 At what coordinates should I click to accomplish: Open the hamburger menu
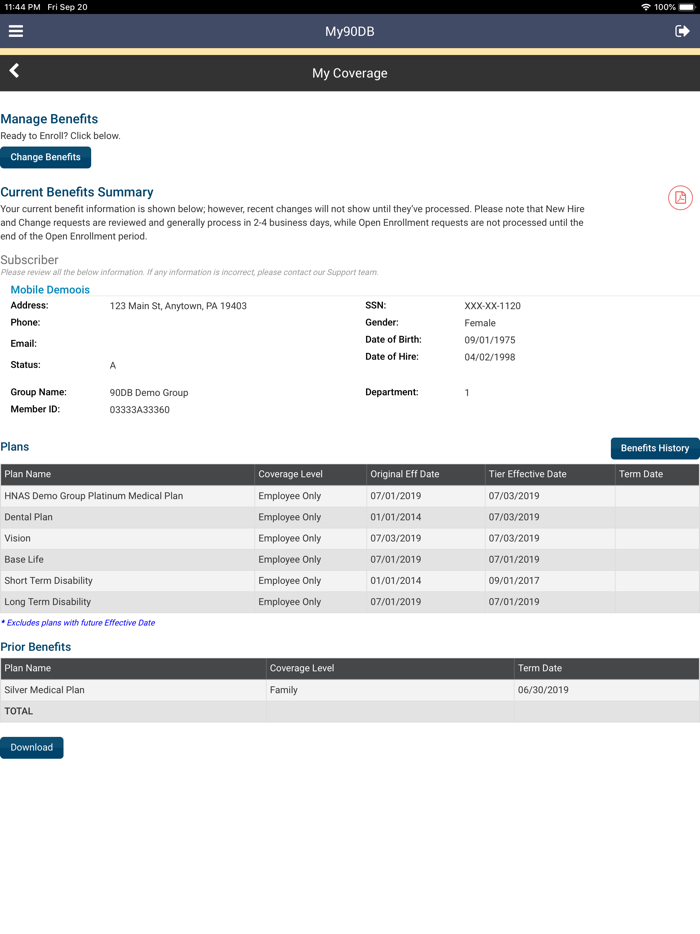(x=16, y=31)
